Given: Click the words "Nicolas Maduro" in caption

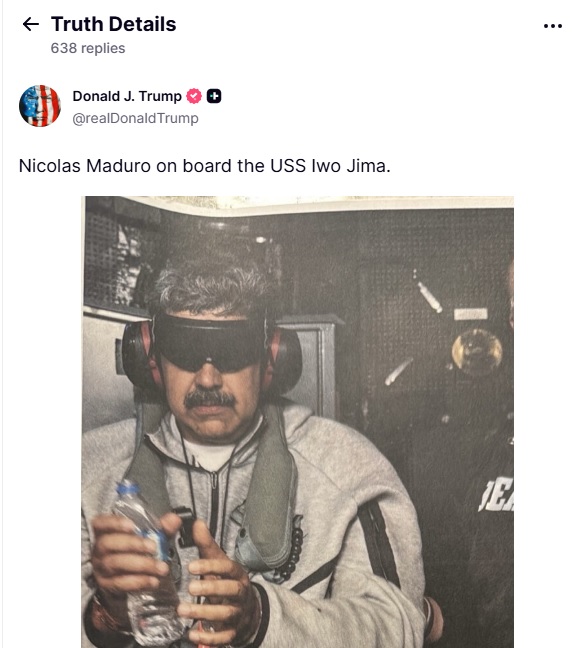Looking at the screenshot, I should (x=85, y=166).
